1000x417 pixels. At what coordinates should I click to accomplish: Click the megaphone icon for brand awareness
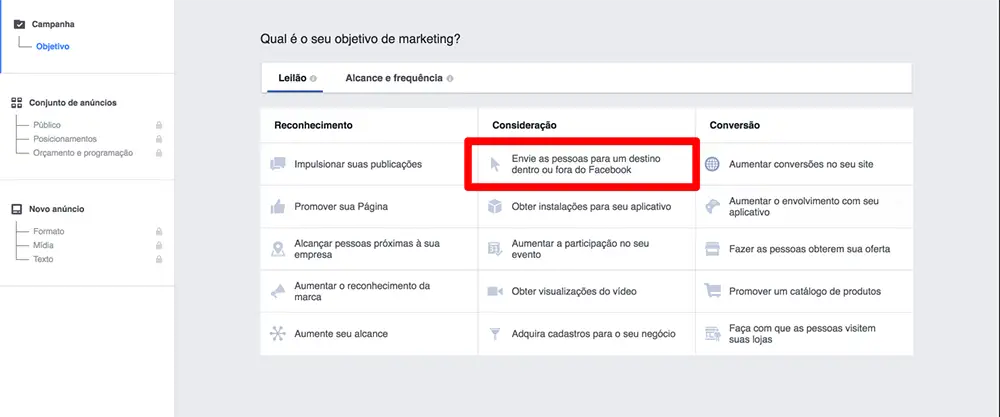(278, 291)
